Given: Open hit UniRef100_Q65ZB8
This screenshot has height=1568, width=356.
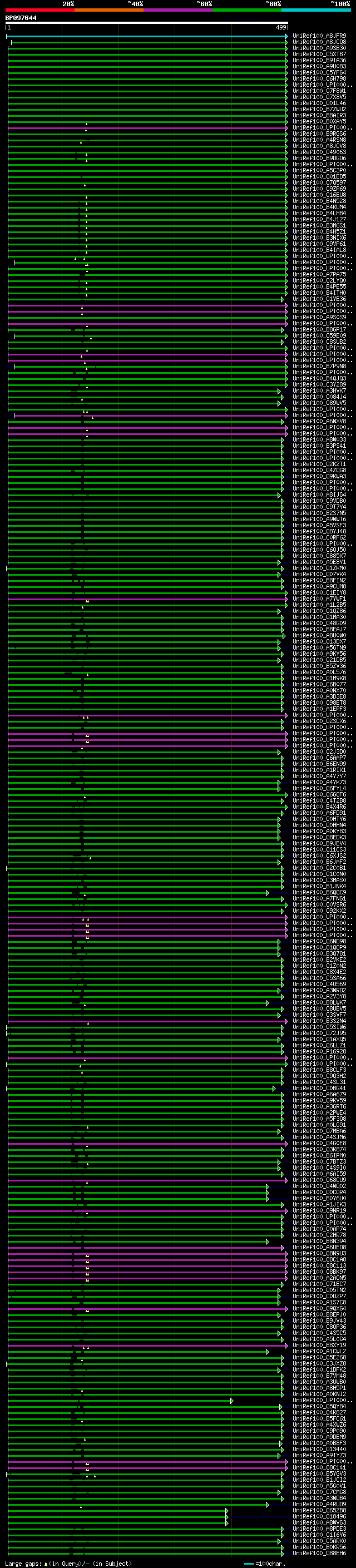Looking at the screenshot, I should pyautogui.click(x=319, y=1511).
